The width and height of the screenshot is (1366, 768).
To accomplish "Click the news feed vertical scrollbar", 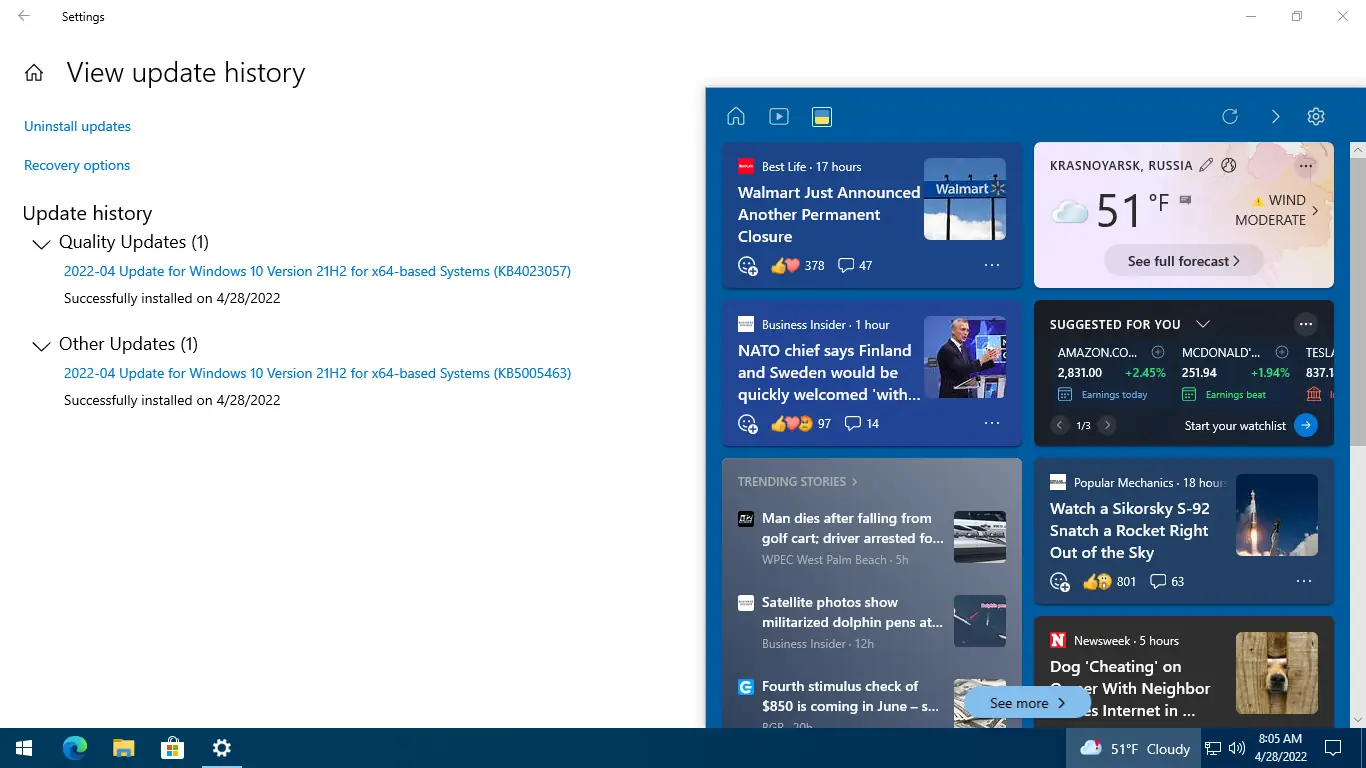I will tap(1358, 300).
